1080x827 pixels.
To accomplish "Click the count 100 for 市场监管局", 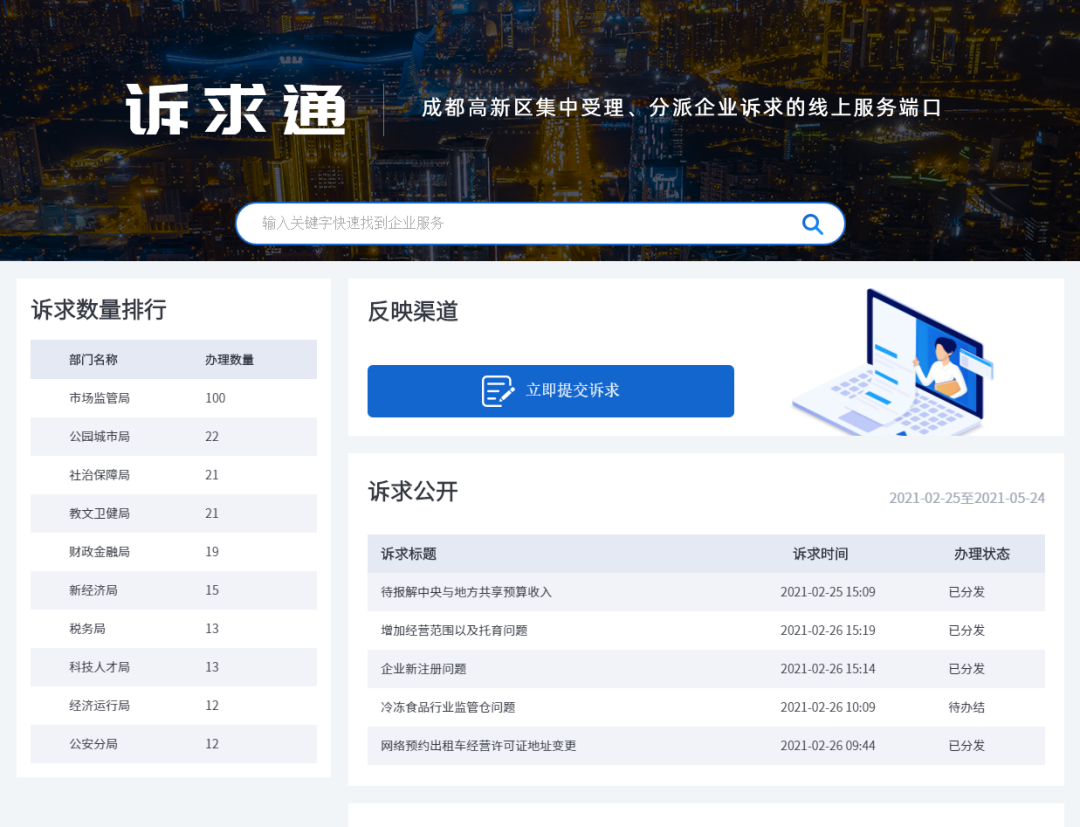I will click(215, 398).
